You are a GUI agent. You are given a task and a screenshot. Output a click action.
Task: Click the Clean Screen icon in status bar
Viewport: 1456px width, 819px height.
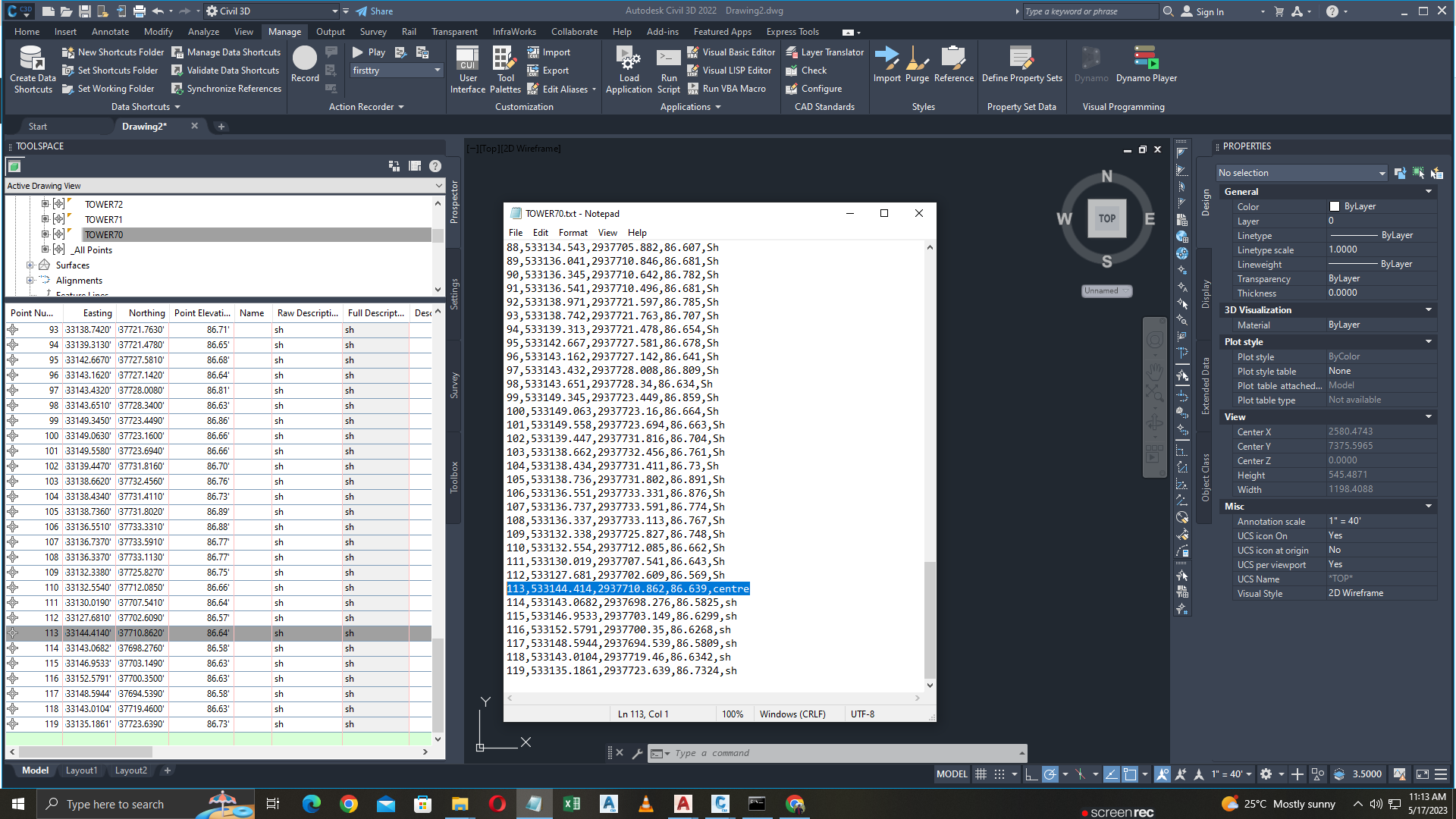pyautogui.click(x=1422, y=774)
